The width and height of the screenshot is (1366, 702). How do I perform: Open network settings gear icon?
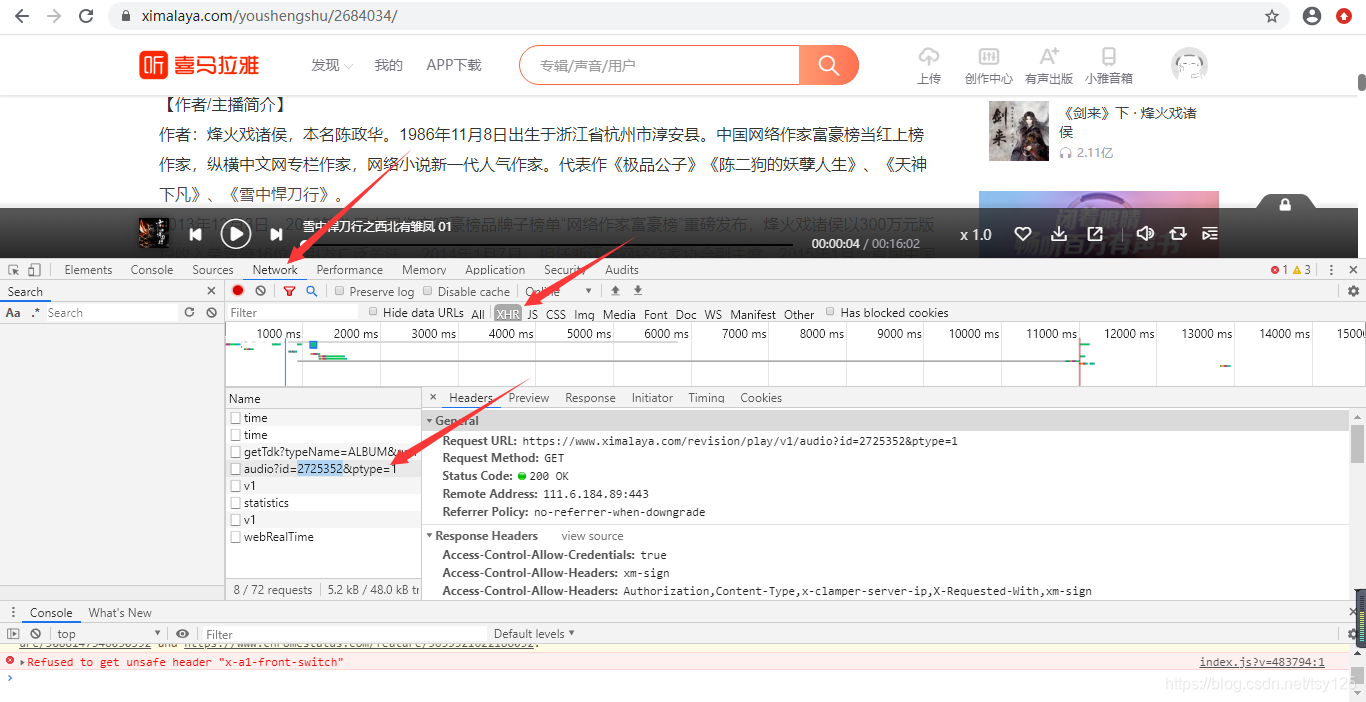1353,291
